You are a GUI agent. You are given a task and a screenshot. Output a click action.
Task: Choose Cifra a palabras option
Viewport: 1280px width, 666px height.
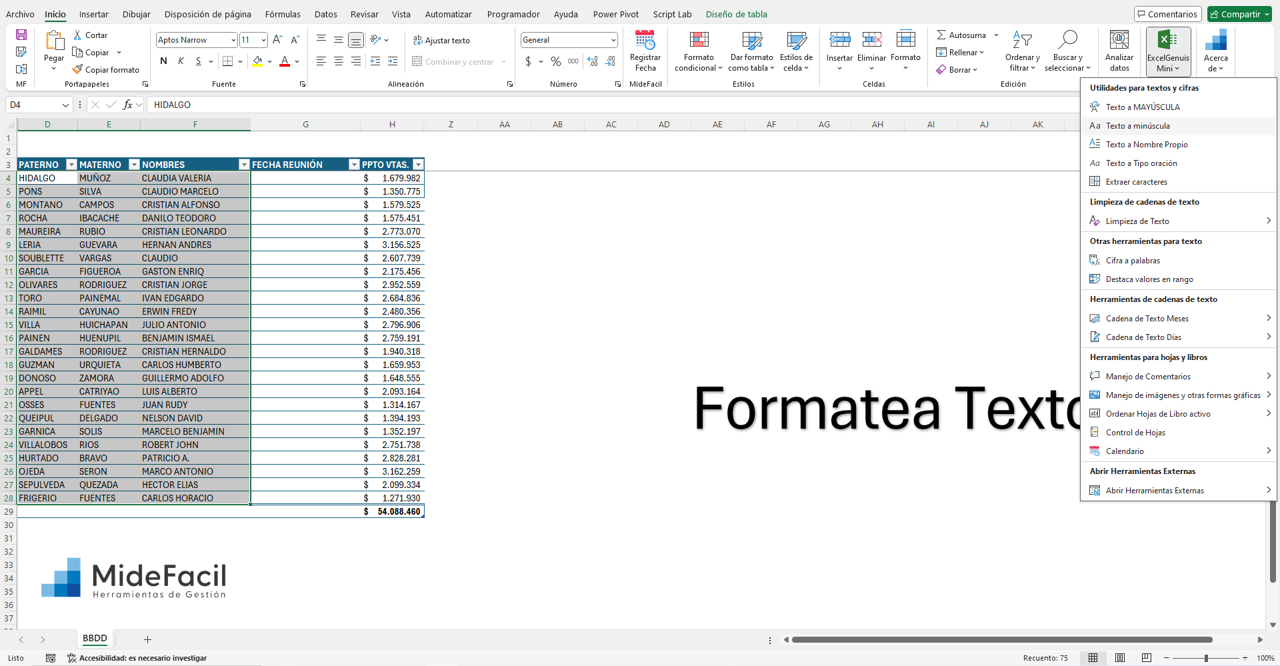[x=1178, y=260]
